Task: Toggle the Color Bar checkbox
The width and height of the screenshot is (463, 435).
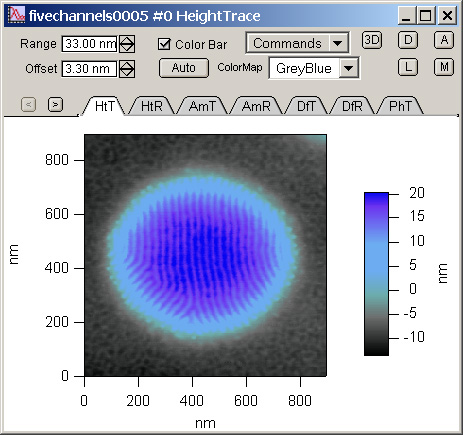Action: (164, 44)
